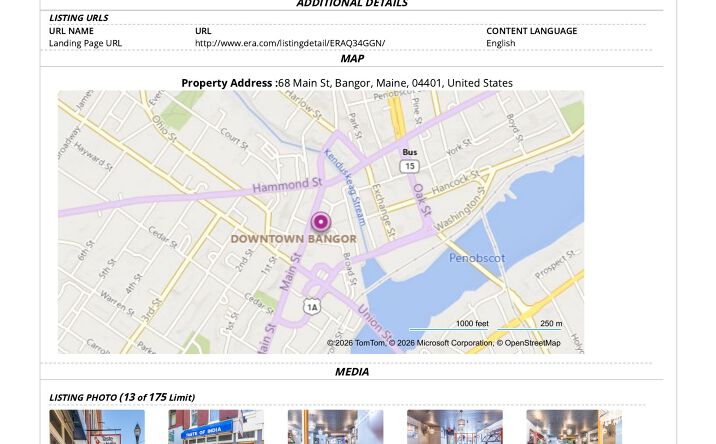Click the Exchange St label
Screen dimensions: 716x444
(x=383, y=210)
